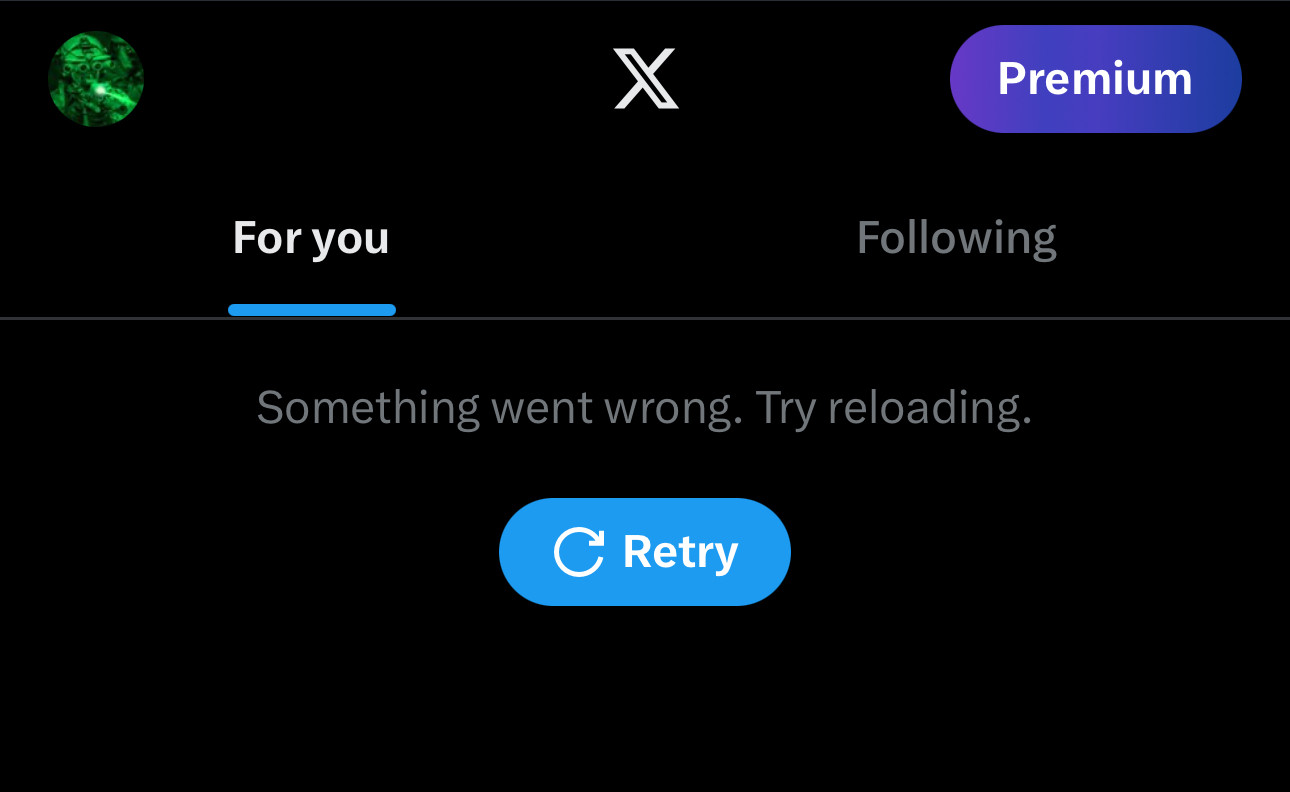Tap the round green profile picture
This screenshot has width=1290, height=792.
click(96, 79)
